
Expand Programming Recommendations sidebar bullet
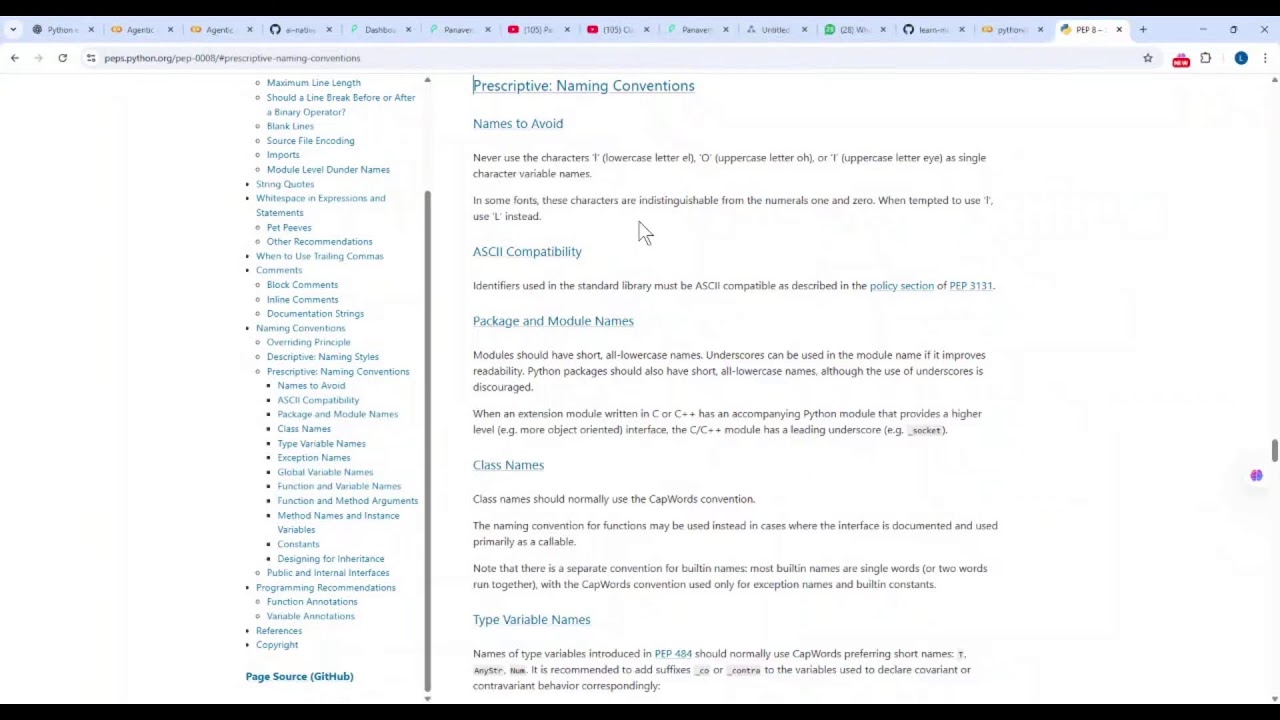click(x=248, y=587)
